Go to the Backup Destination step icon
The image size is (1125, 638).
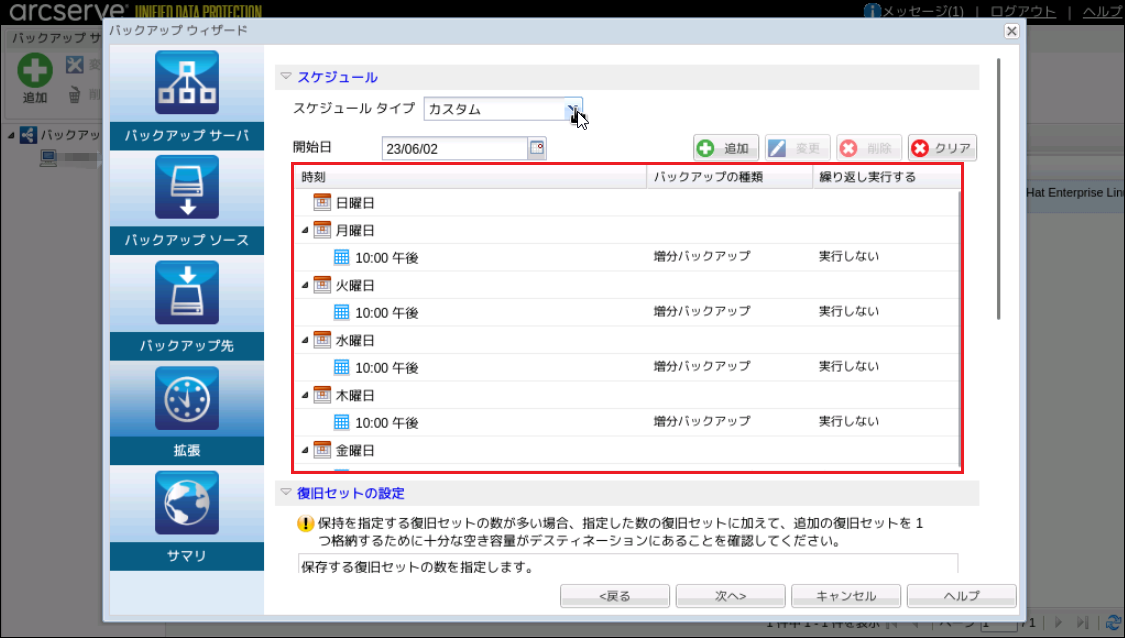click(187, 292)
